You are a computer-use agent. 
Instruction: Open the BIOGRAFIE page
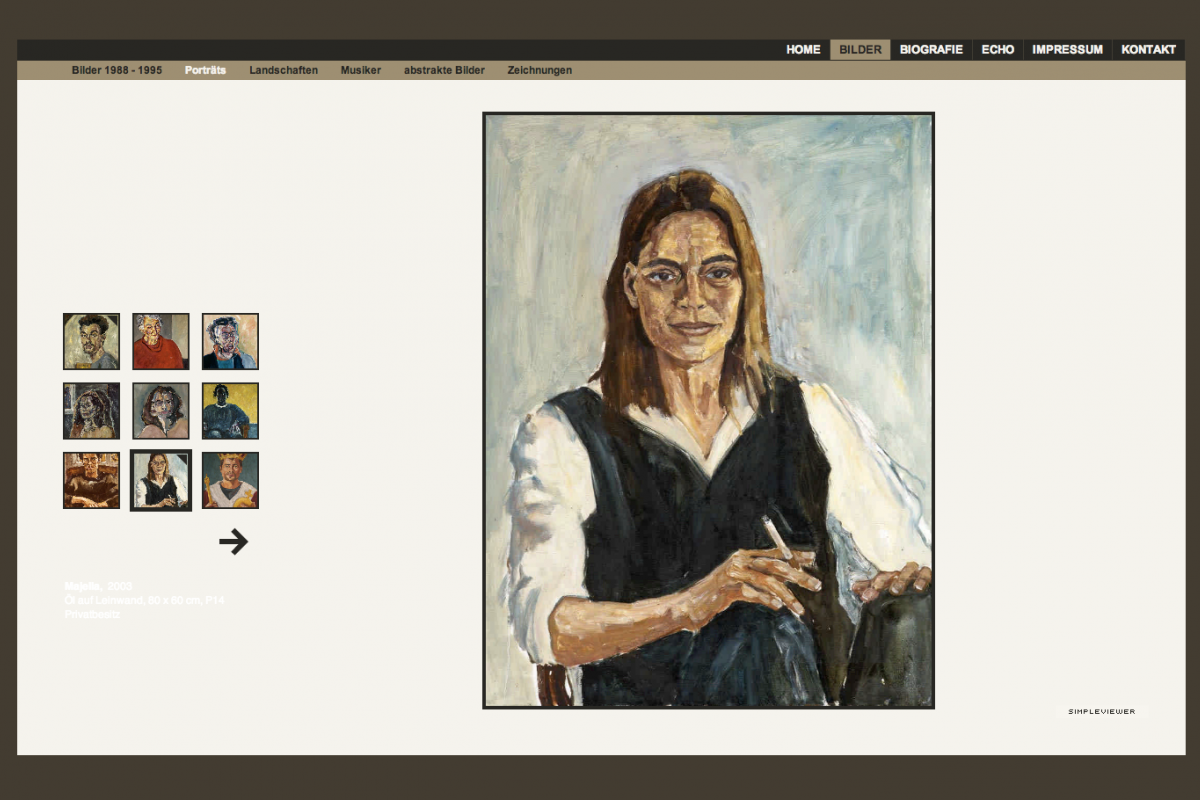pos(931,50)
